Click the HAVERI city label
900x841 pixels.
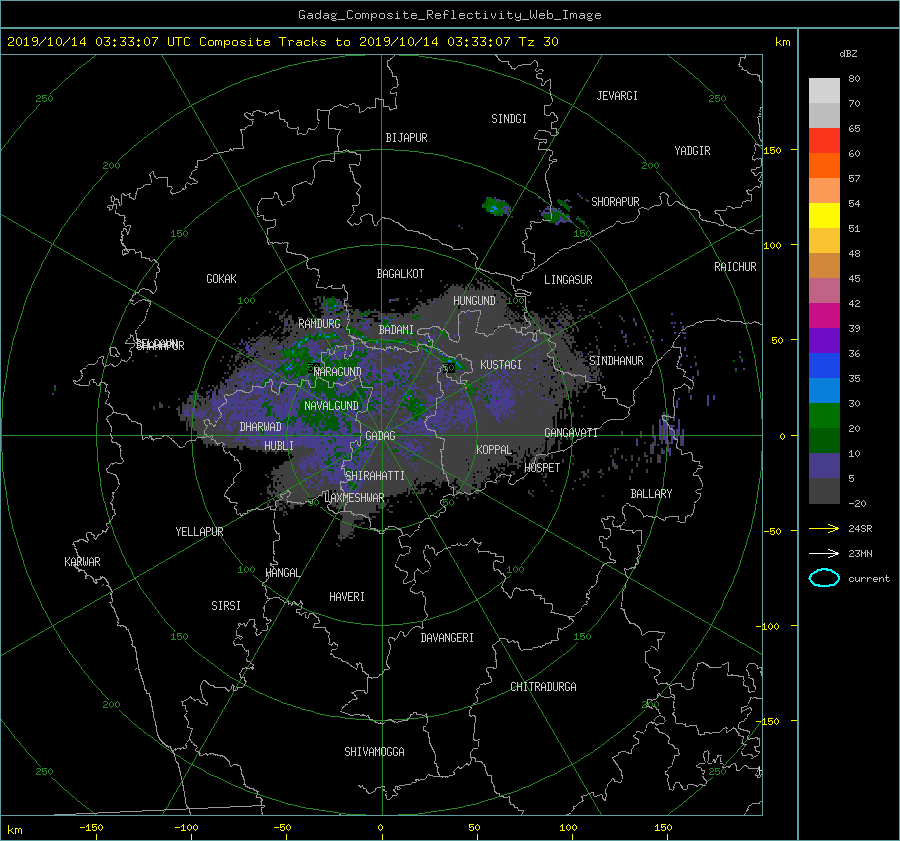(x=347, y=597)
